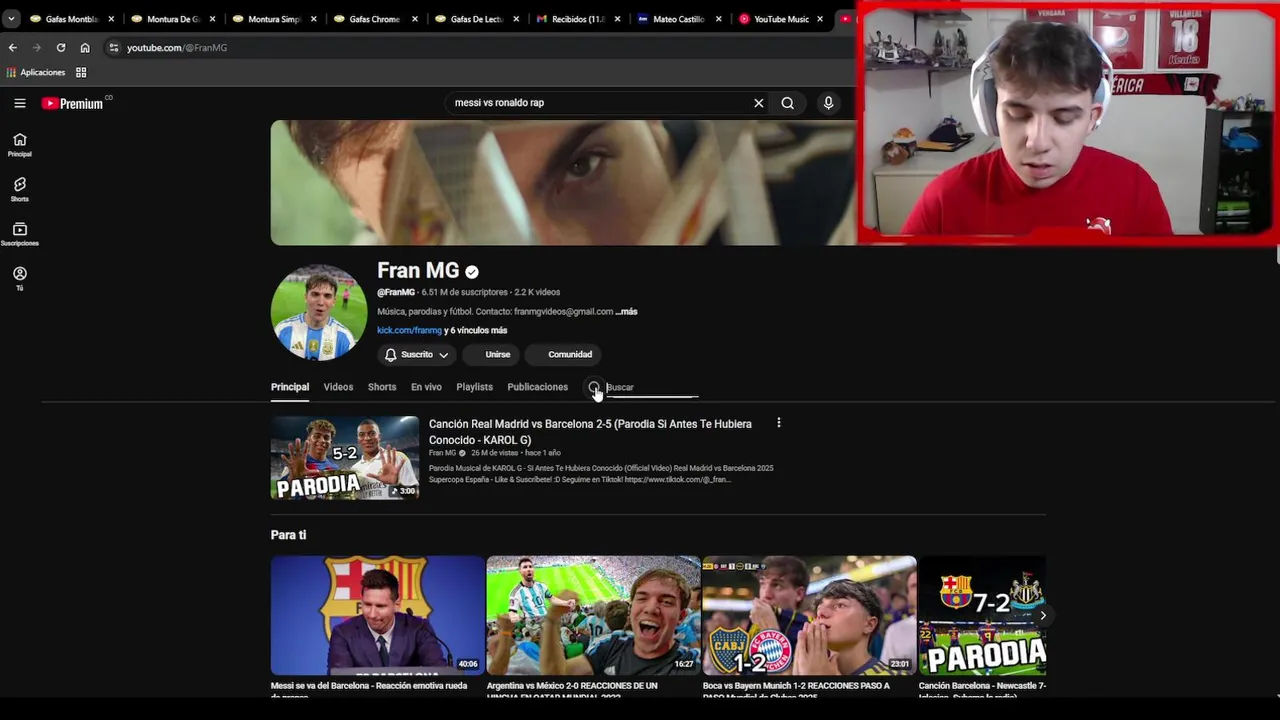Image resolution: width=1280 pixels, height=720 pixels.
Task: Click the channel banner image
Action: pos(563,183)
